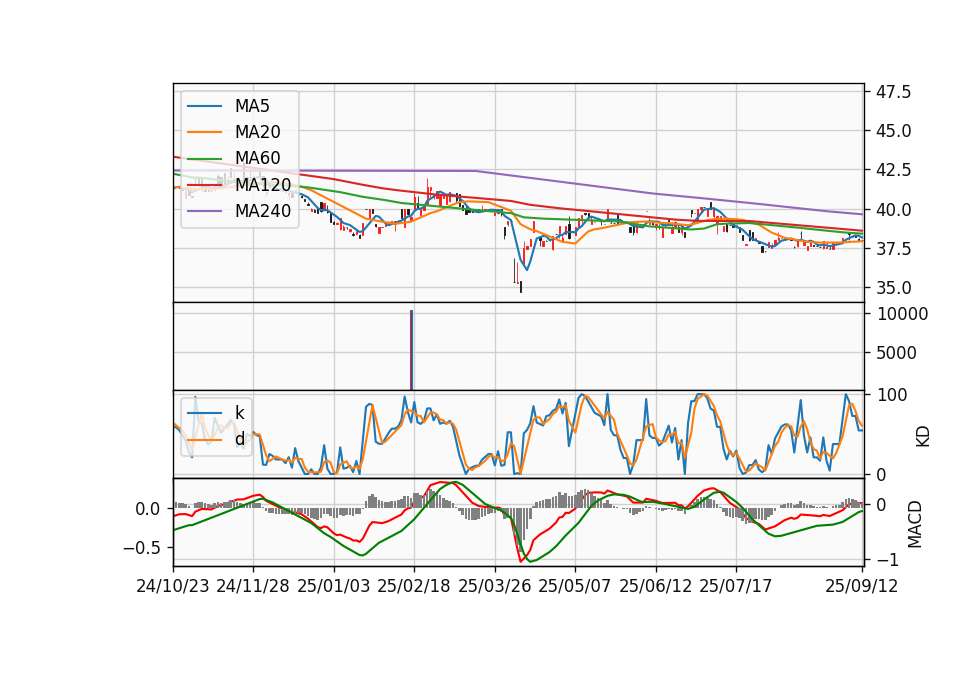This screenshot has height=690, width=960.
Task: Click the 35.0 price axis tick
Action: click(893, 288)
